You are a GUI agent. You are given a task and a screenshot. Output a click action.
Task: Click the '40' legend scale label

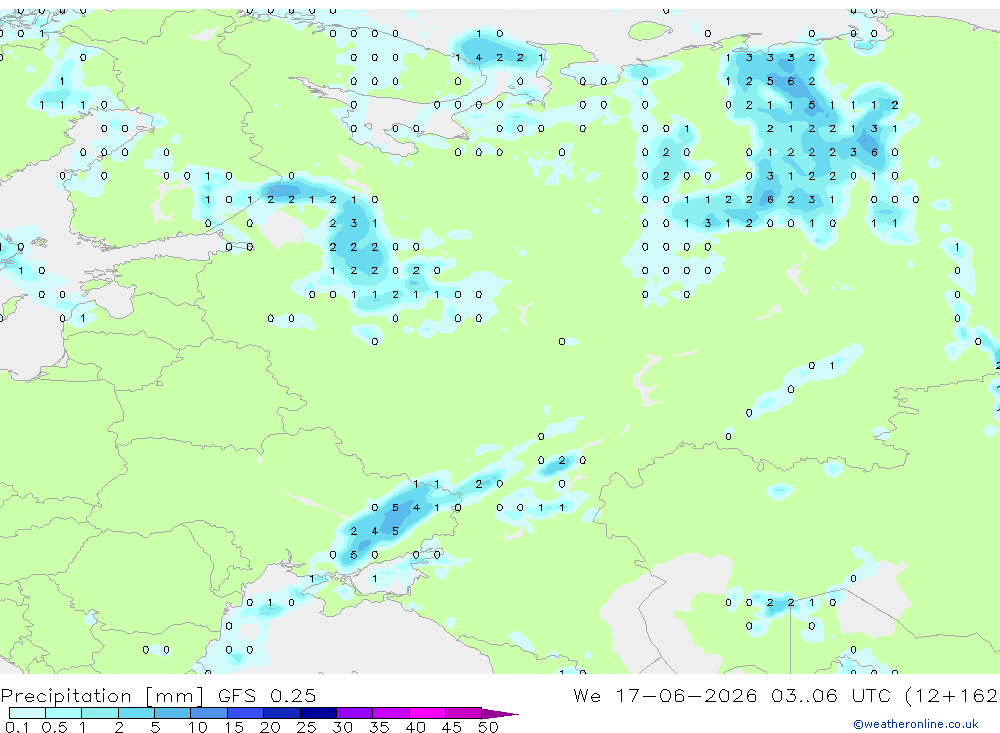(415, 727)
